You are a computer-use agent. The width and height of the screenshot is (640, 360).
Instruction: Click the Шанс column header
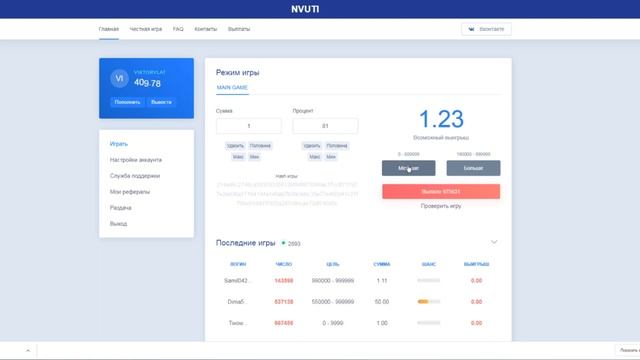tap(429, 264)
